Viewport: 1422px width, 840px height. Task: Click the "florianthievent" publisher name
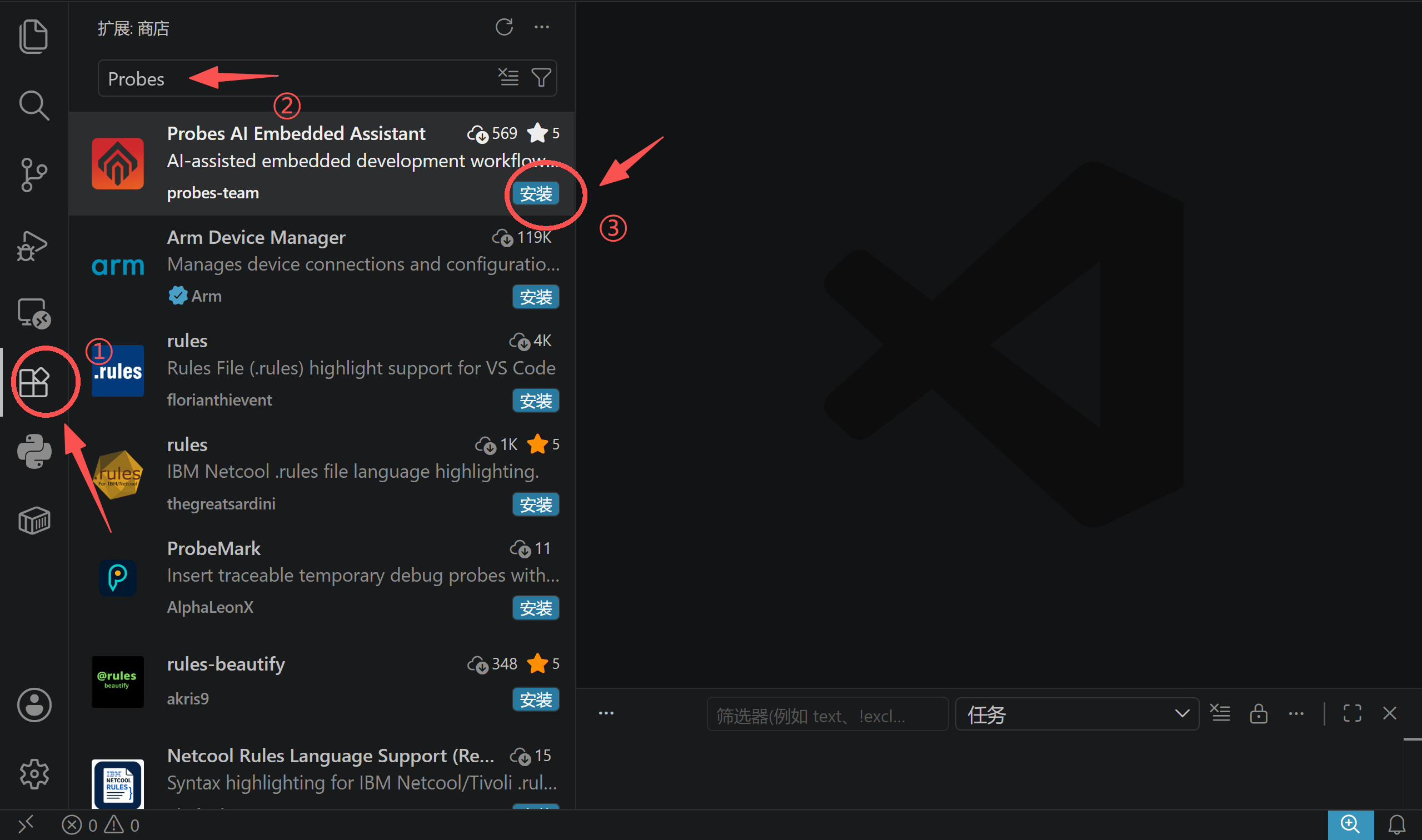click(219, 400)
